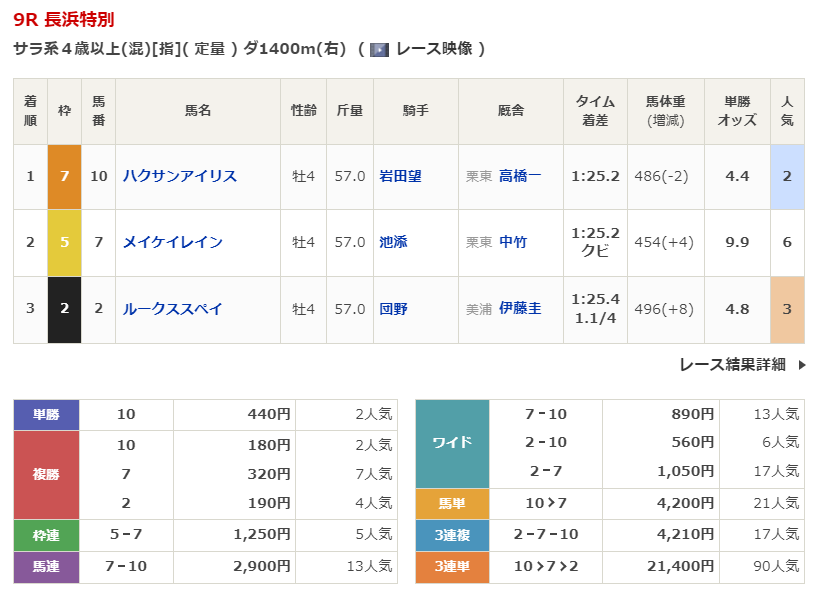Screen dimensions: 817x595
Task: Select horse ルークススペイ link
Action: [173, 309]
